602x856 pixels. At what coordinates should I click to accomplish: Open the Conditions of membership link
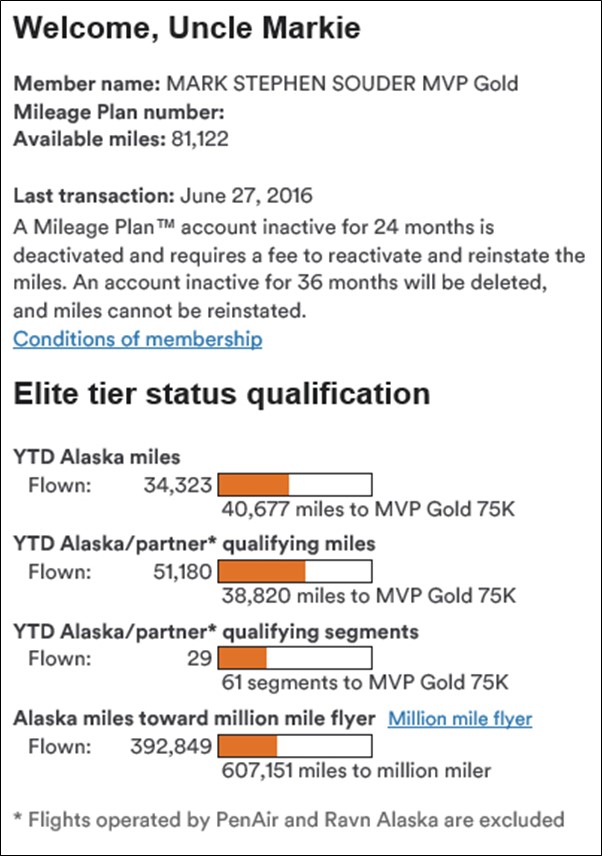[138, 339]
